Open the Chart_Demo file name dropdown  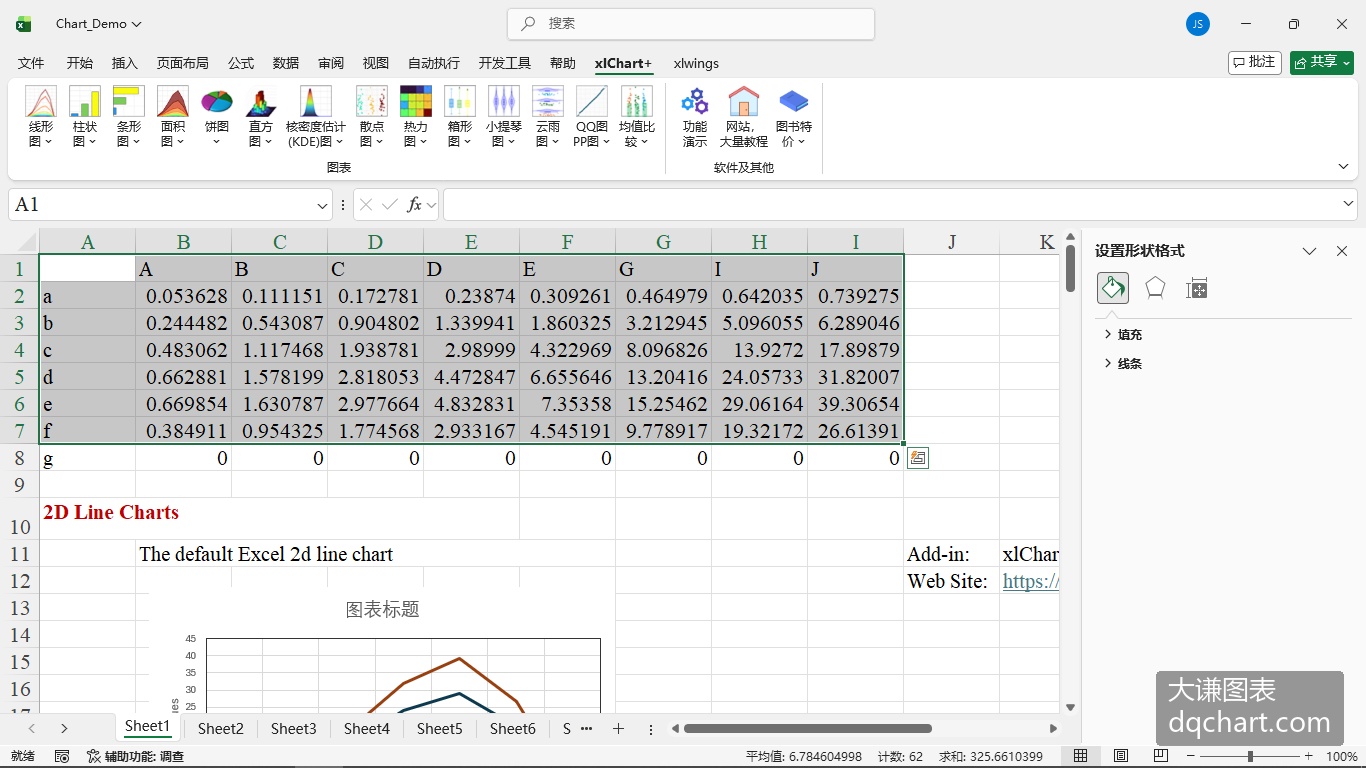coord(99,24)
